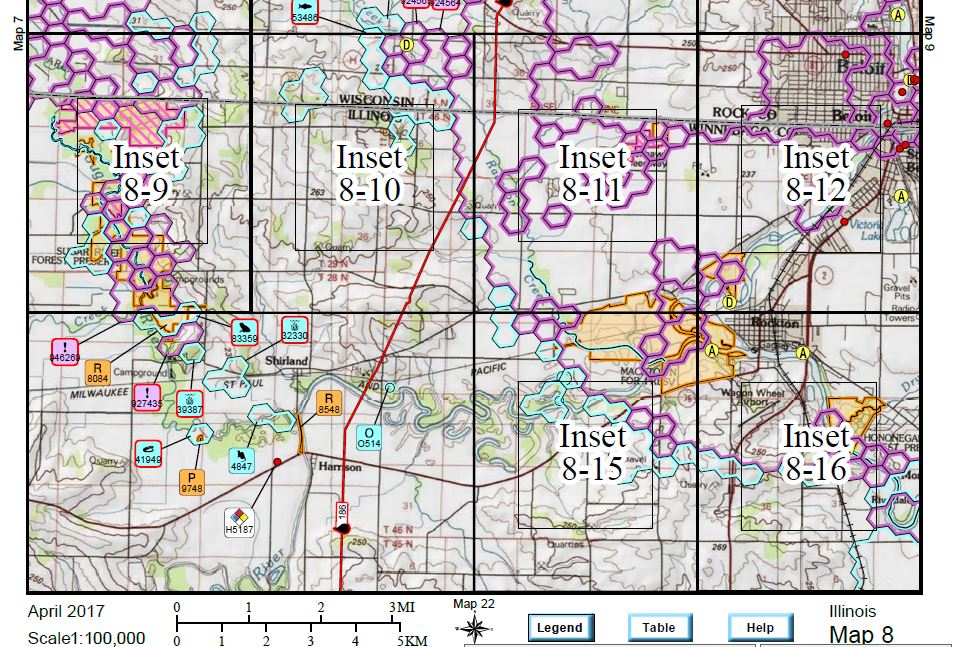The image size is (954, 647).
Task: Open Inset 8-15 detail map
Action: (585, 455)
